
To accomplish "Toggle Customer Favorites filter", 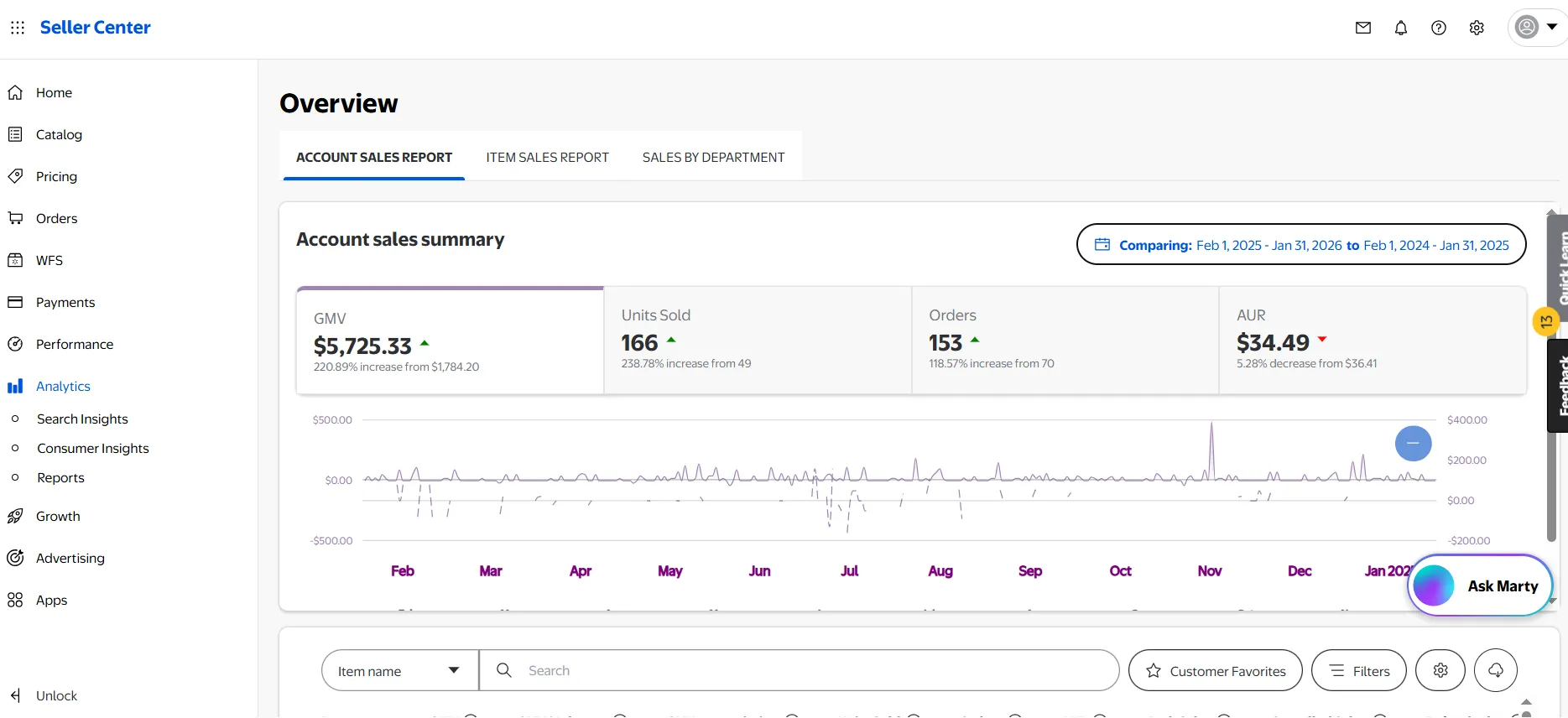I will [x=1216, y=670].
